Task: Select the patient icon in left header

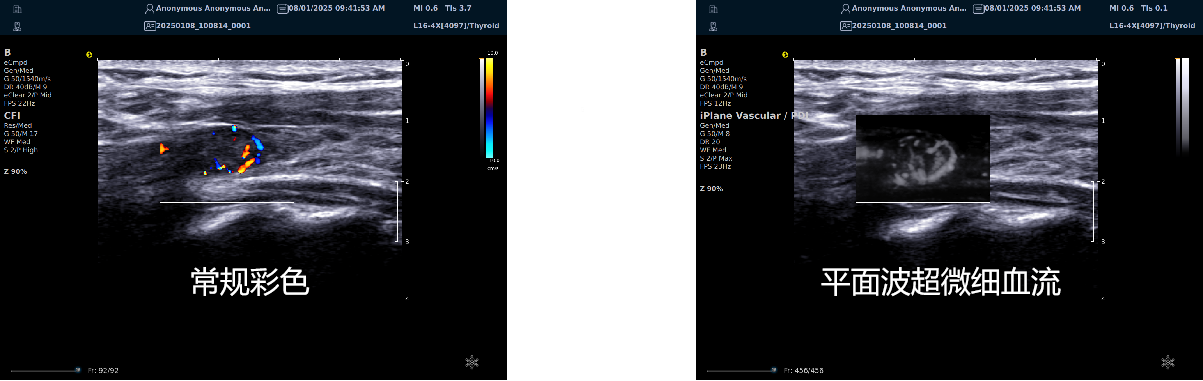Action: [148, 8]
